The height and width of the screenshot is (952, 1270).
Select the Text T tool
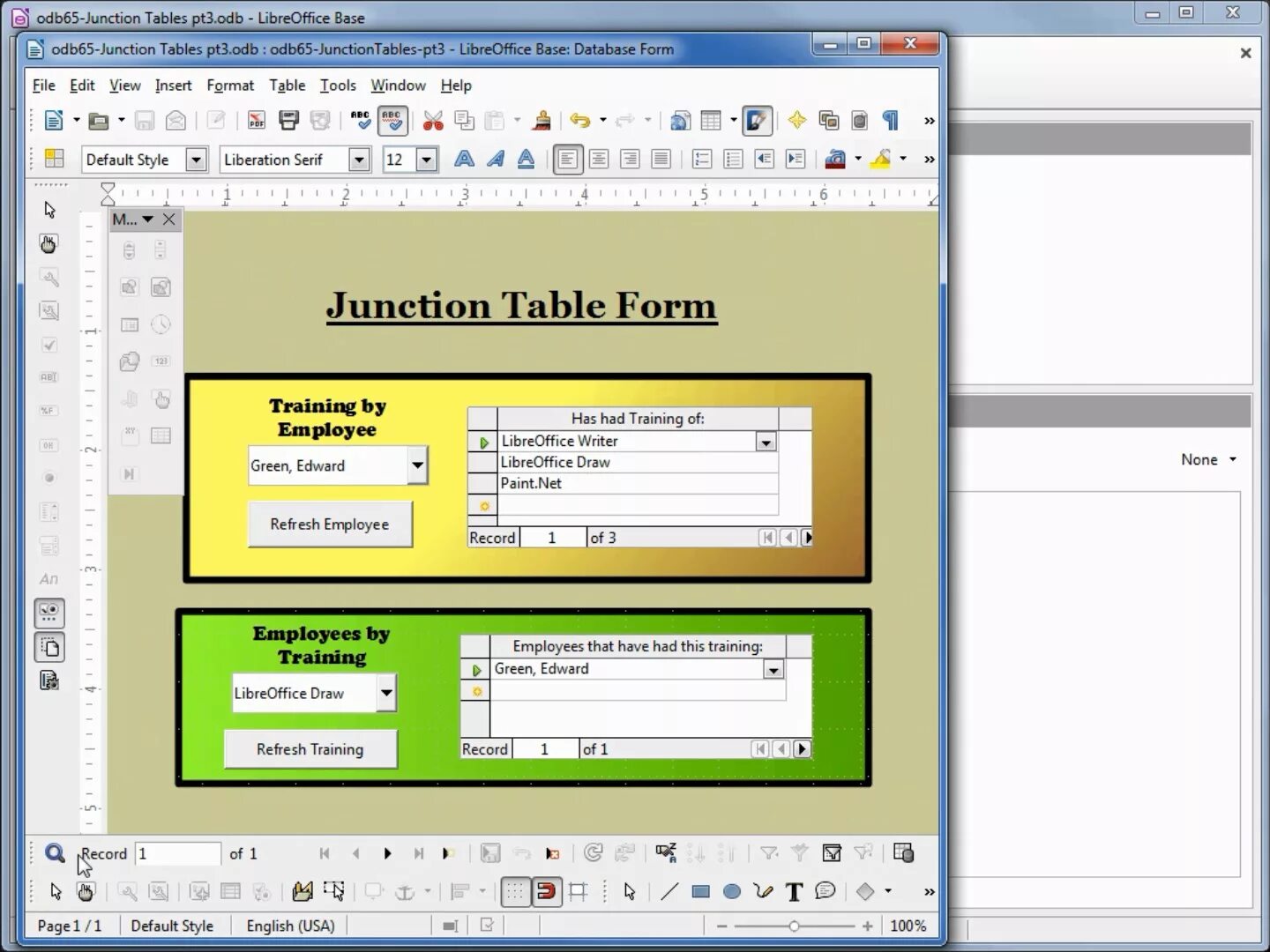point(794,892)
